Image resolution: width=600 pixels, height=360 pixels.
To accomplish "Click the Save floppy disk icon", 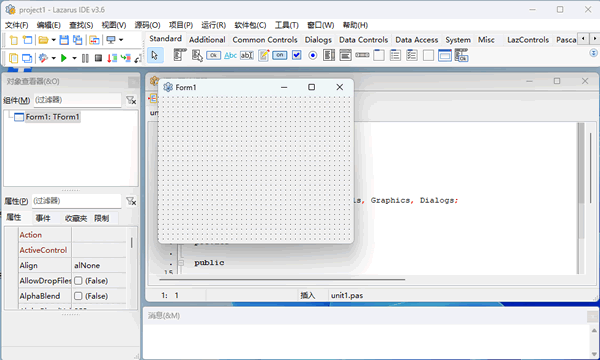I will (64, 40).
